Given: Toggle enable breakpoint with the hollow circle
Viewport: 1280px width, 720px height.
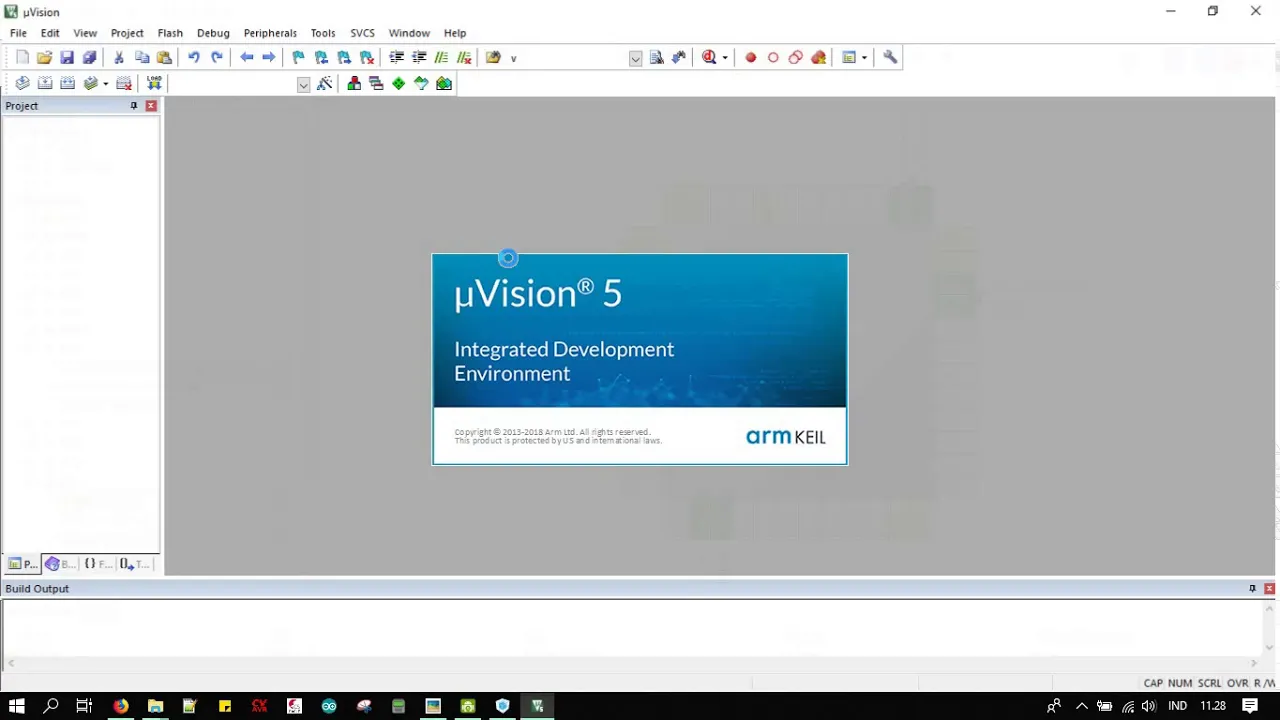Looking at the screenshot, I should pyautogui.click(x=773, y=58).
